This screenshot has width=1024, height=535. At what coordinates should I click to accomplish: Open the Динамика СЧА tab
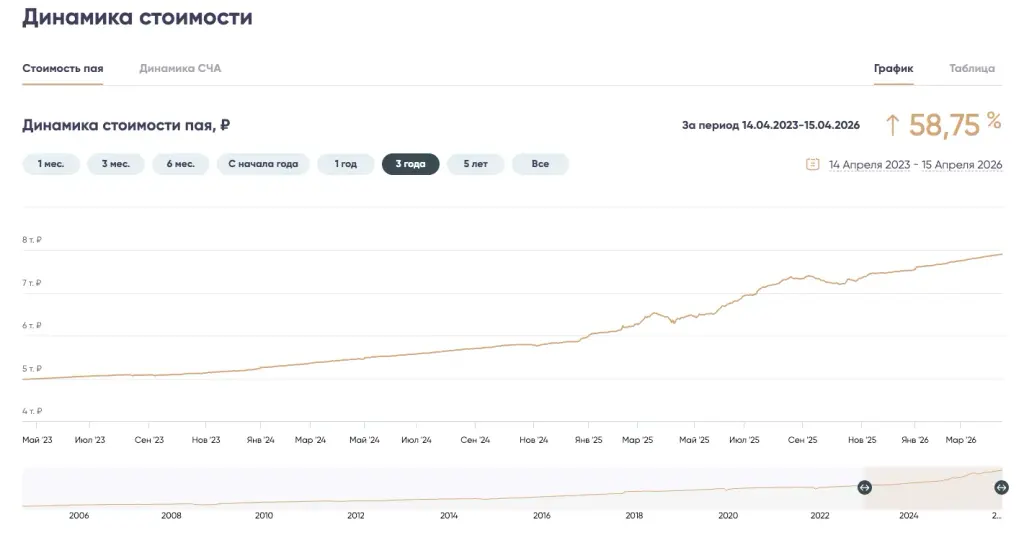(180, 69)
